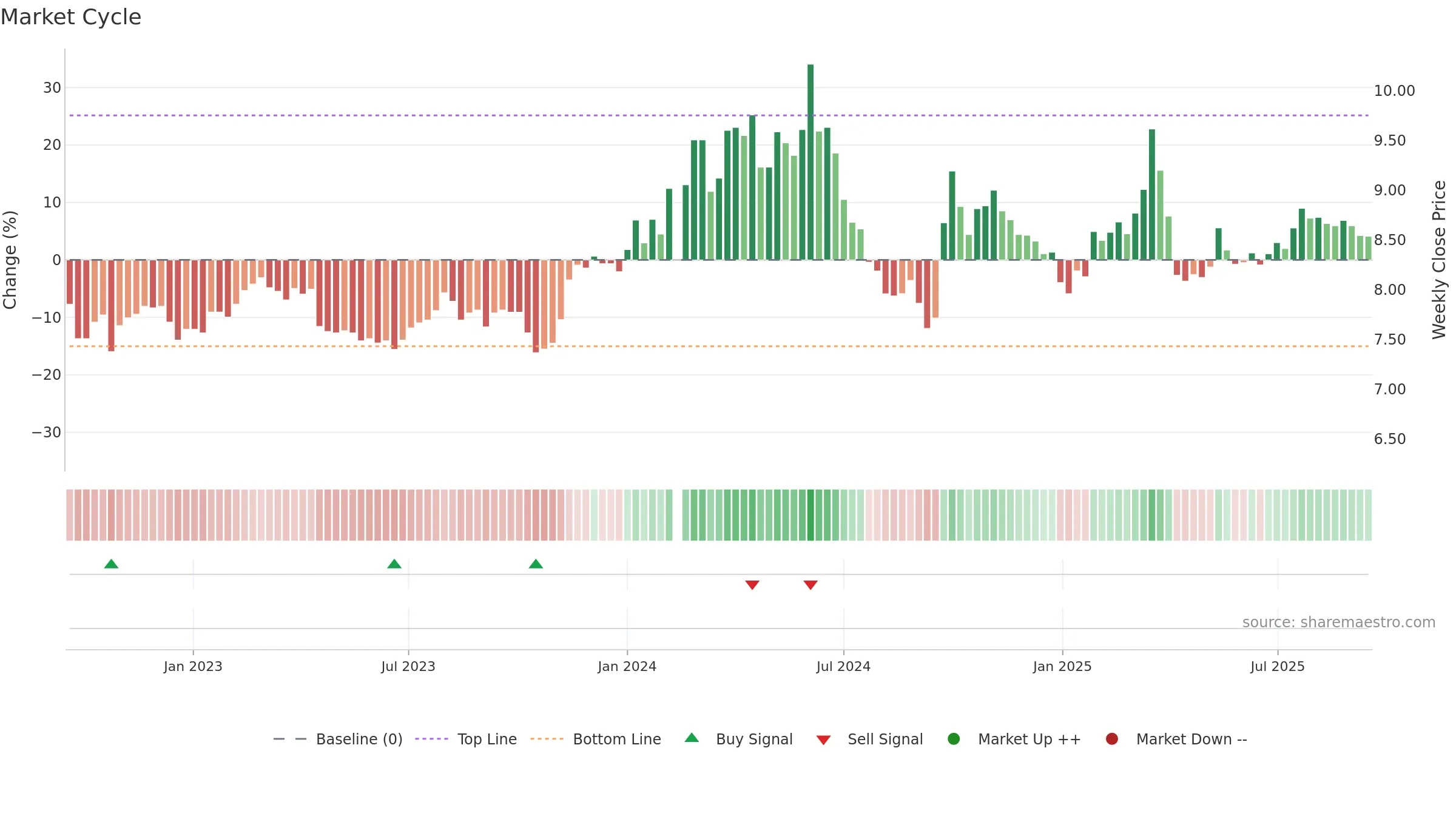Click the 9.50 price tick label
The image size is (1456, 819).
point(1390,141)
